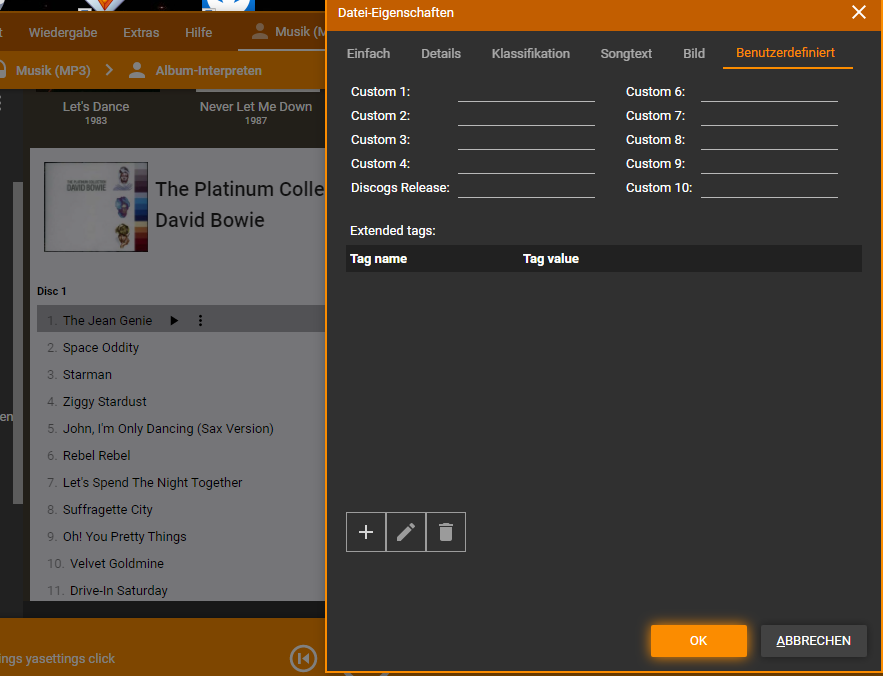Select track Drive-In Saturday
883x676 pixels.
tap(119, 591)
